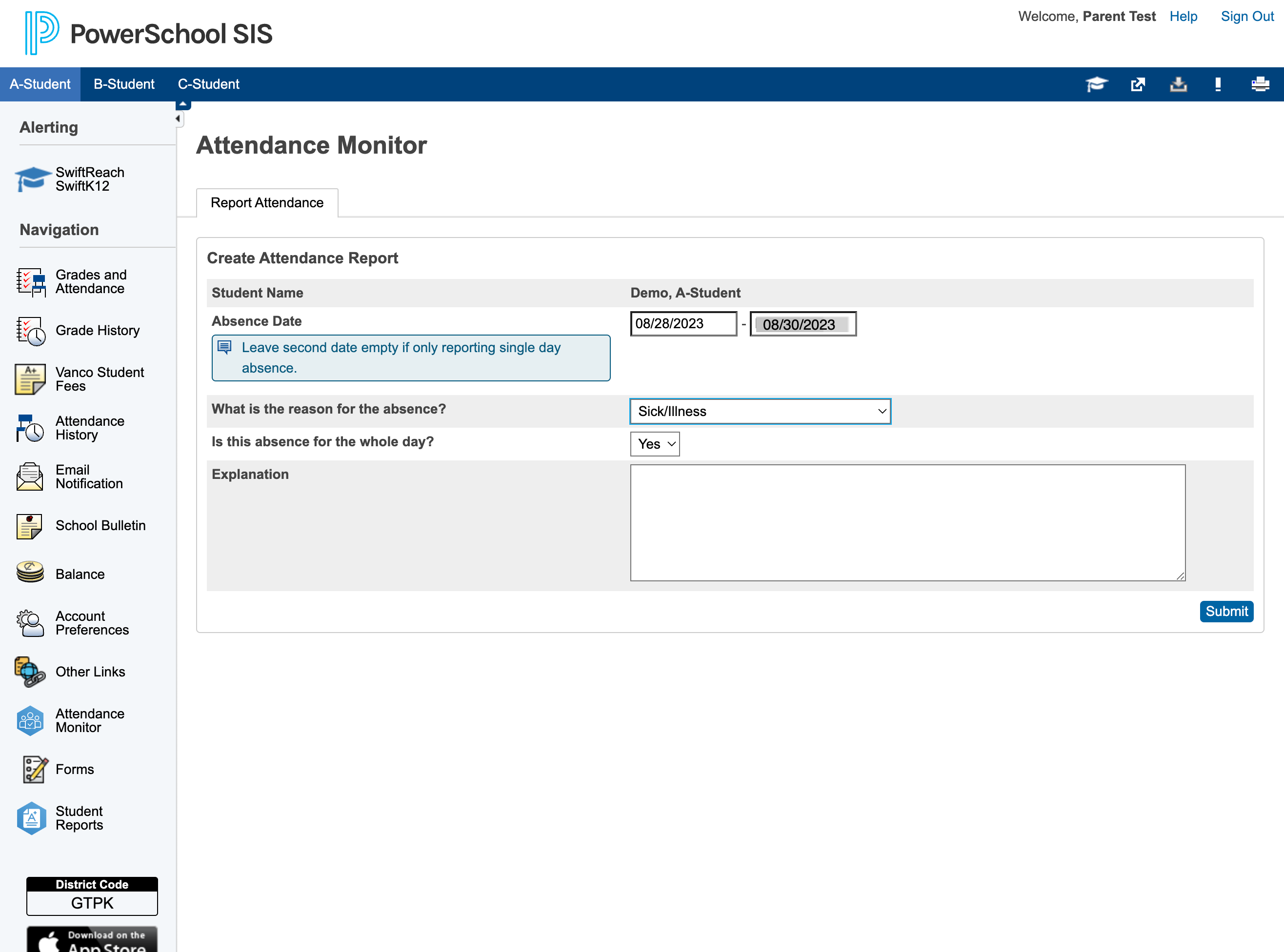Open Grades and Attendance link
1284x952 pixels.
pyautogui.click(x=91, y=282)
